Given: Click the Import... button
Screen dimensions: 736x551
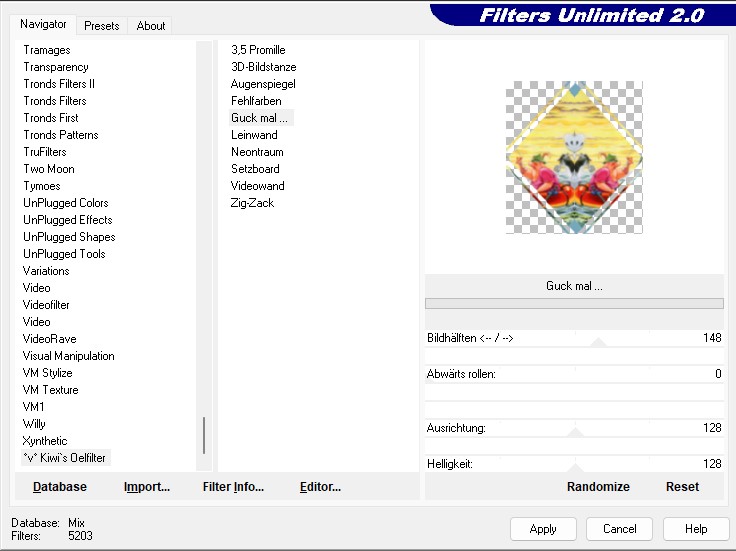Looking at the screenshot, I should (146, 487).
